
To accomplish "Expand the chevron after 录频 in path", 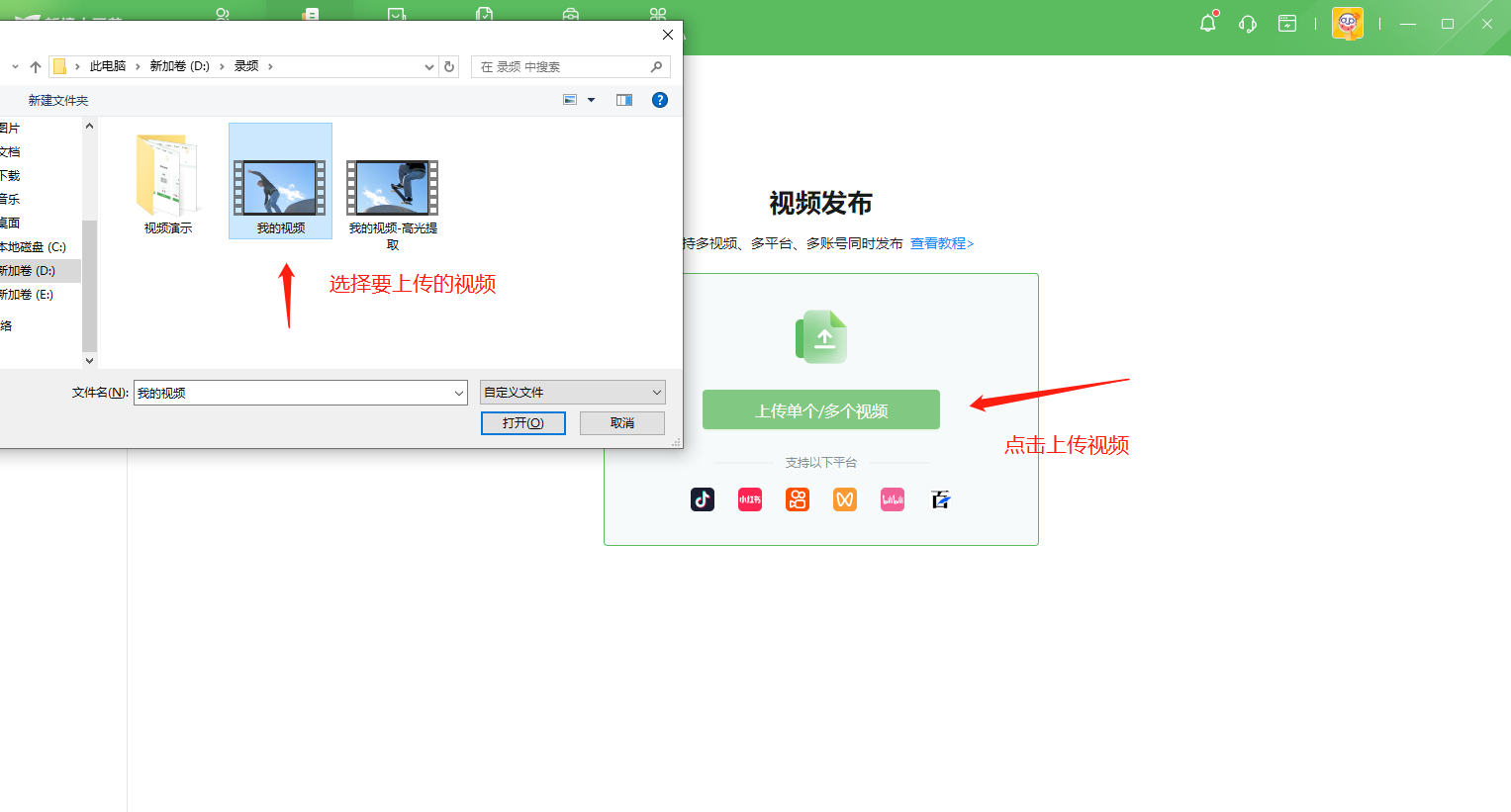I will click(x=270, y=66).
